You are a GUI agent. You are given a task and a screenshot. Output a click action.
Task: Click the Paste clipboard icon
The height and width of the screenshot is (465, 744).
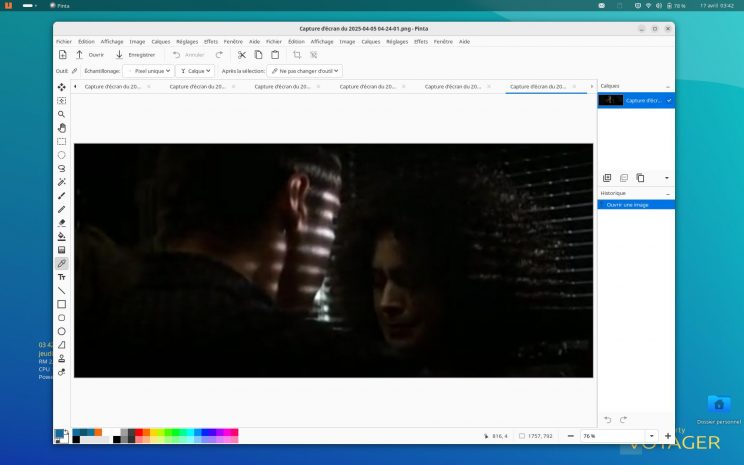pos(275,55)
